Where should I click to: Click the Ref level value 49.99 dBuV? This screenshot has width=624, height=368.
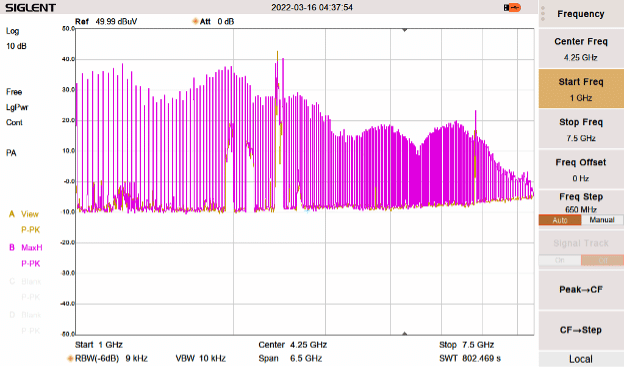coord(116,21)
